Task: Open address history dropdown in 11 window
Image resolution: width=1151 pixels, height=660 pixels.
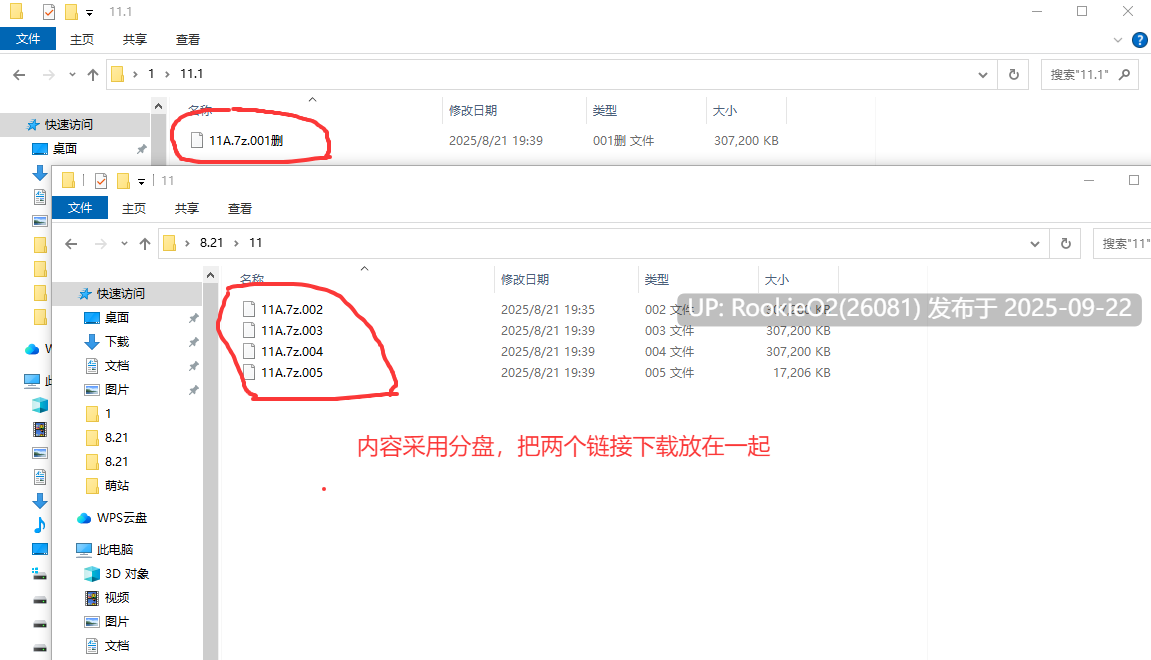Action: click(1035, 243)
